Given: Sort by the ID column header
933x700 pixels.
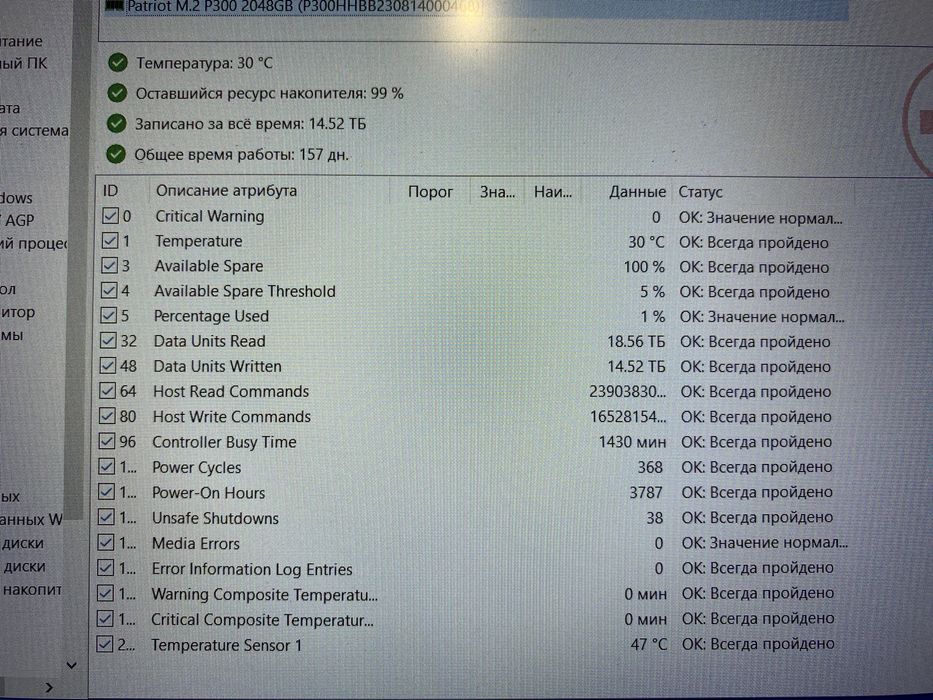Looking at the screenshot, I should (111, 190).
